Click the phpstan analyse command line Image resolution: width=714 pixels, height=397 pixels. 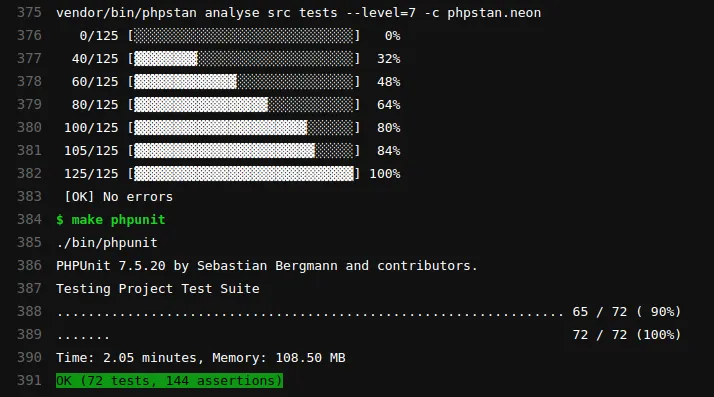pyautogui.click(x=298, y=13)
